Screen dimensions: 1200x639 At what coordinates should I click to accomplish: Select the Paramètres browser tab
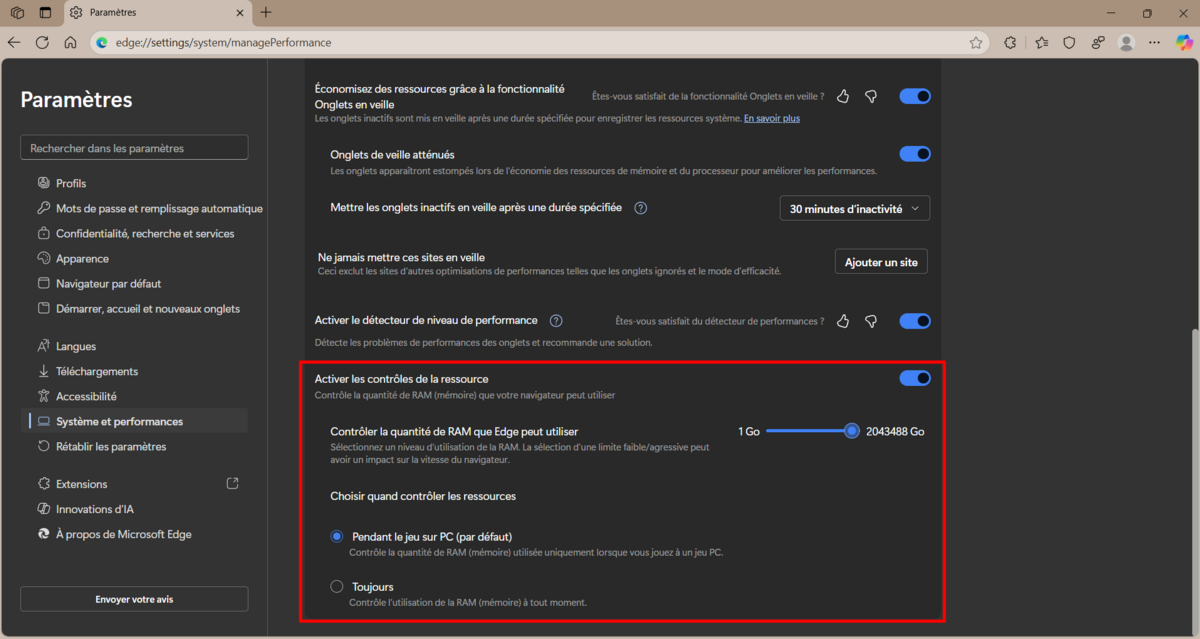pyautogui.click(x=155, y=13)
